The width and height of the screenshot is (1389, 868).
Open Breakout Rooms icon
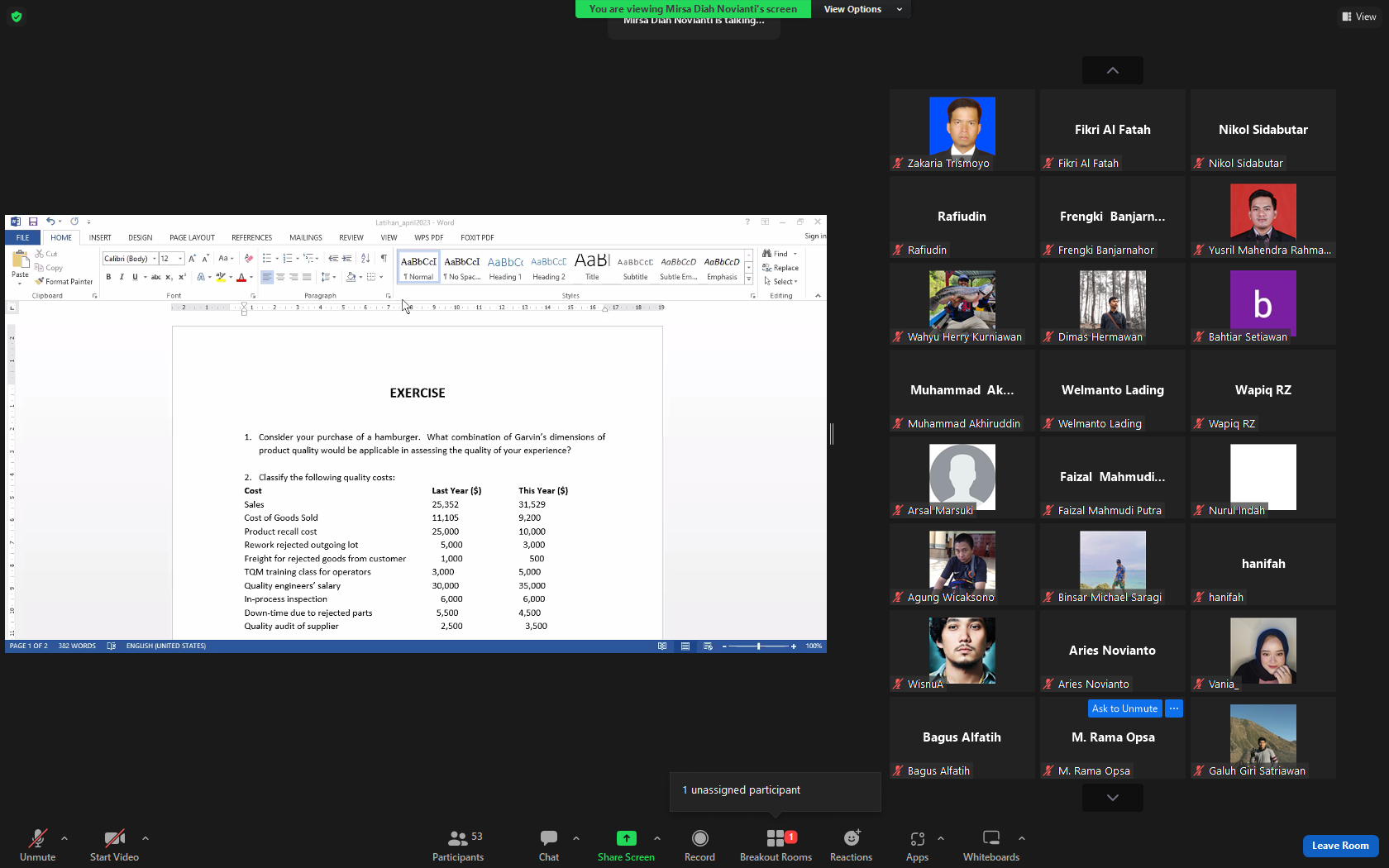(x=776, y=838)
